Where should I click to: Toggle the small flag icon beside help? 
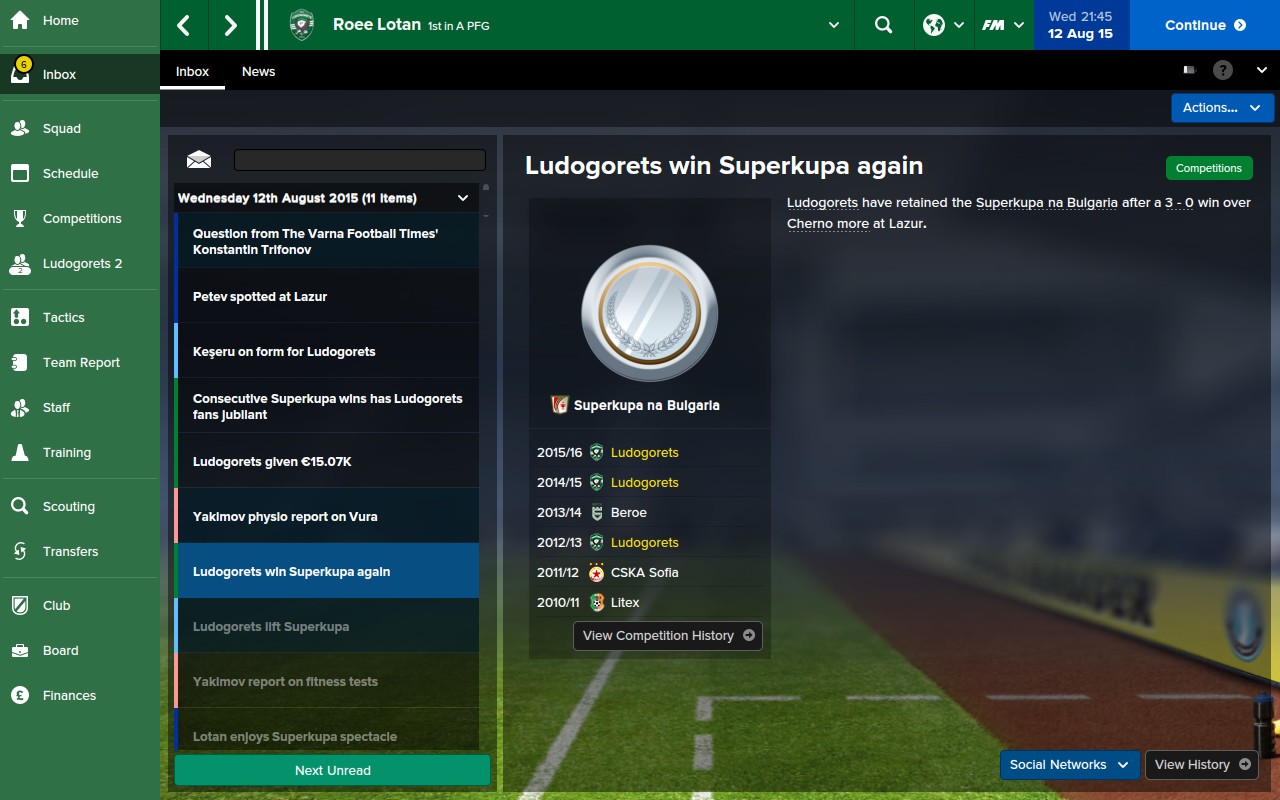point(1190,70)
